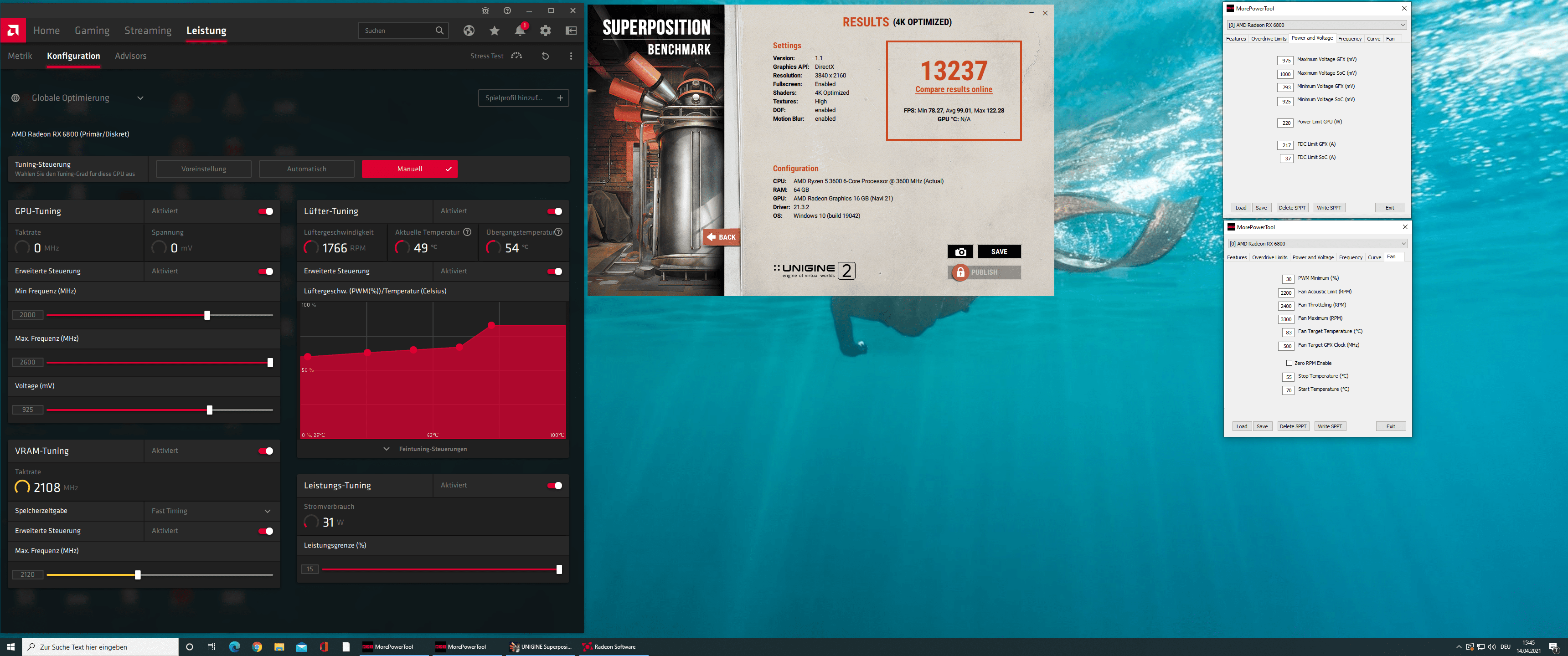Click Leistungsgrenze (%) slider handle
Image resolution: width=1568 pixels, height=656 pixels.
(x=559, y=569)
